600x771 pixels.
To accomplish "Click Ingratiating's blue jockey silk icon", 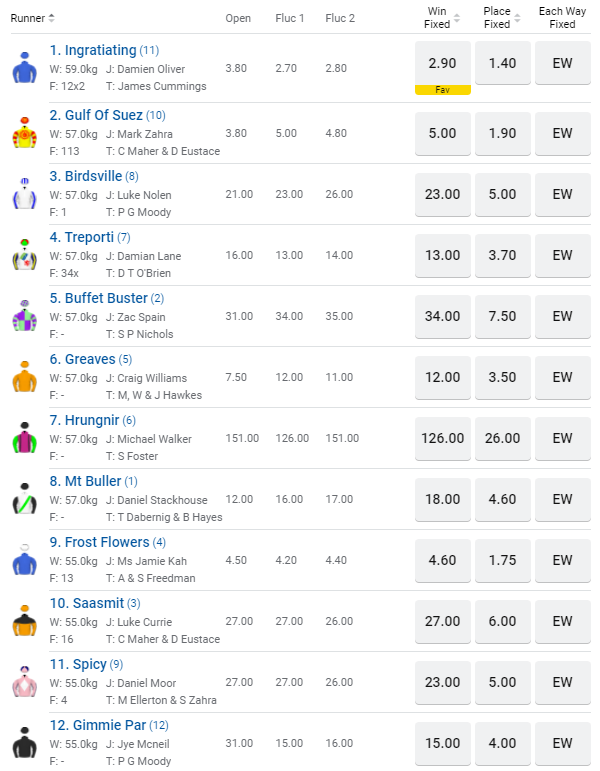I will pyautogui.click(x=24, y=69).
